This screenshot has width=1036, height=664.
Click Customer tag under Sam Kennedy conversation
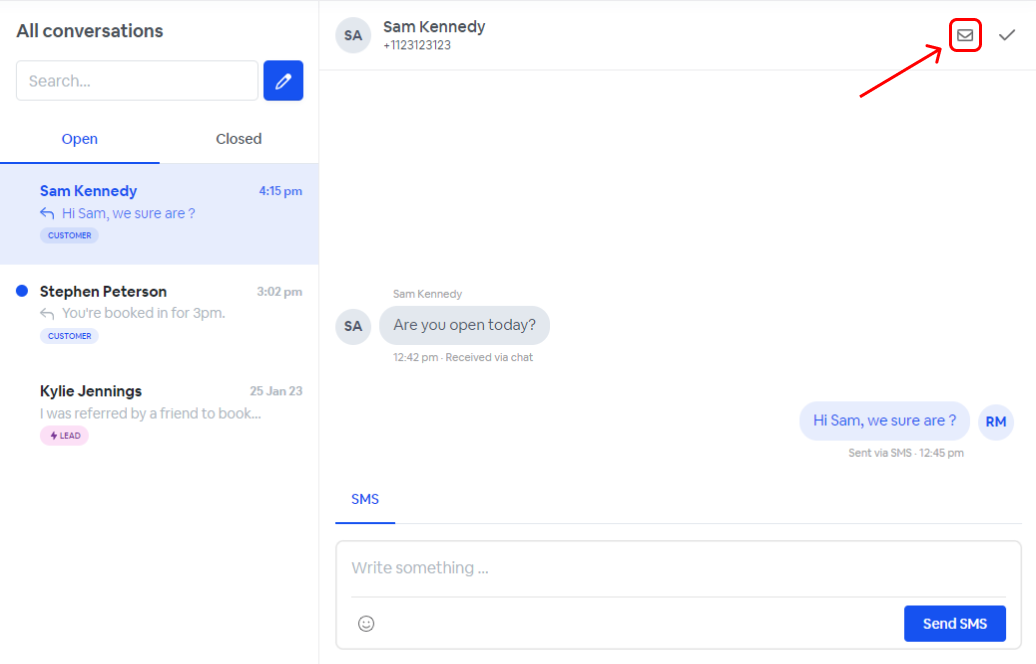pos(69,236)
